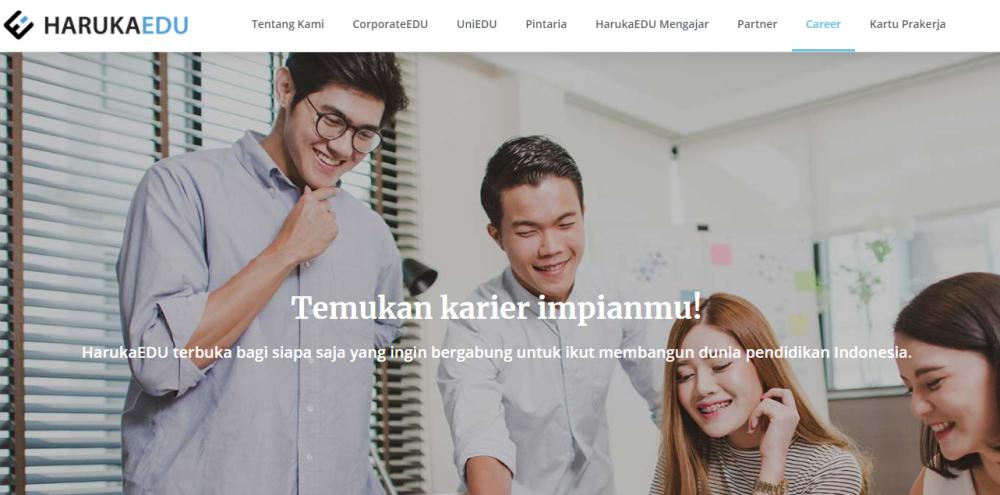Open the Pintaria navigation link
The width and height of the screenshot is (1000, 495).
[x=546, y=24]
